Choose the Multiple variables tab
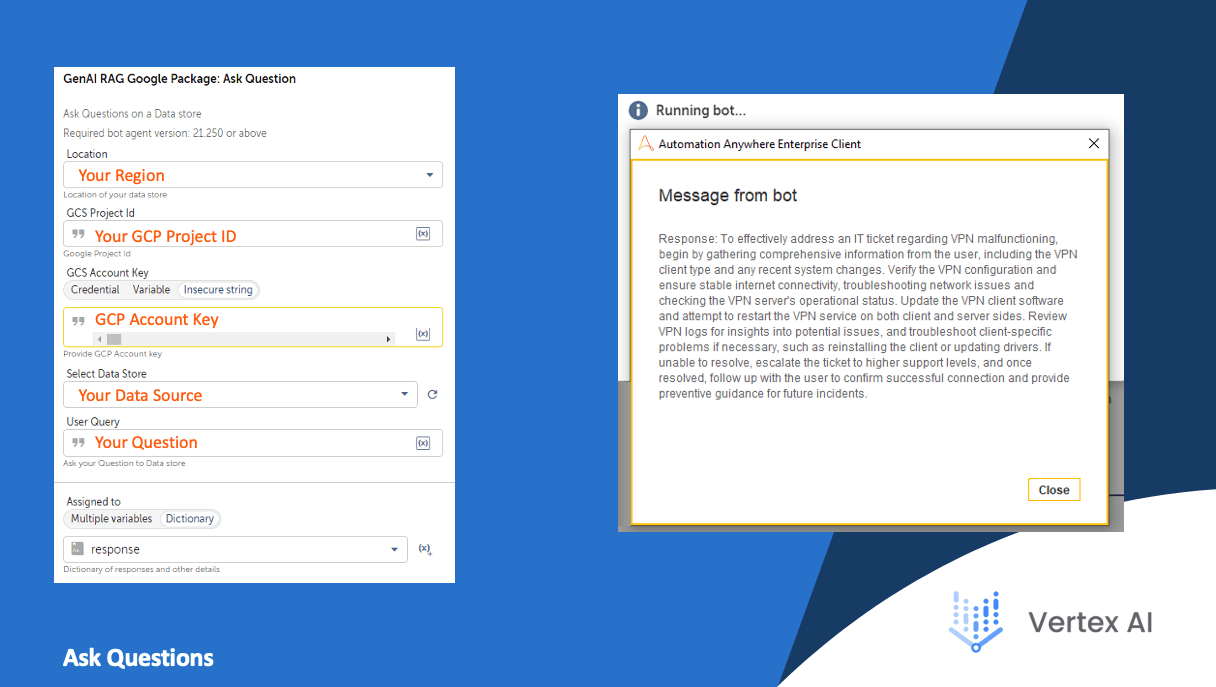The width and height of the screenshot is (1216, 687). tap(111, 519)
